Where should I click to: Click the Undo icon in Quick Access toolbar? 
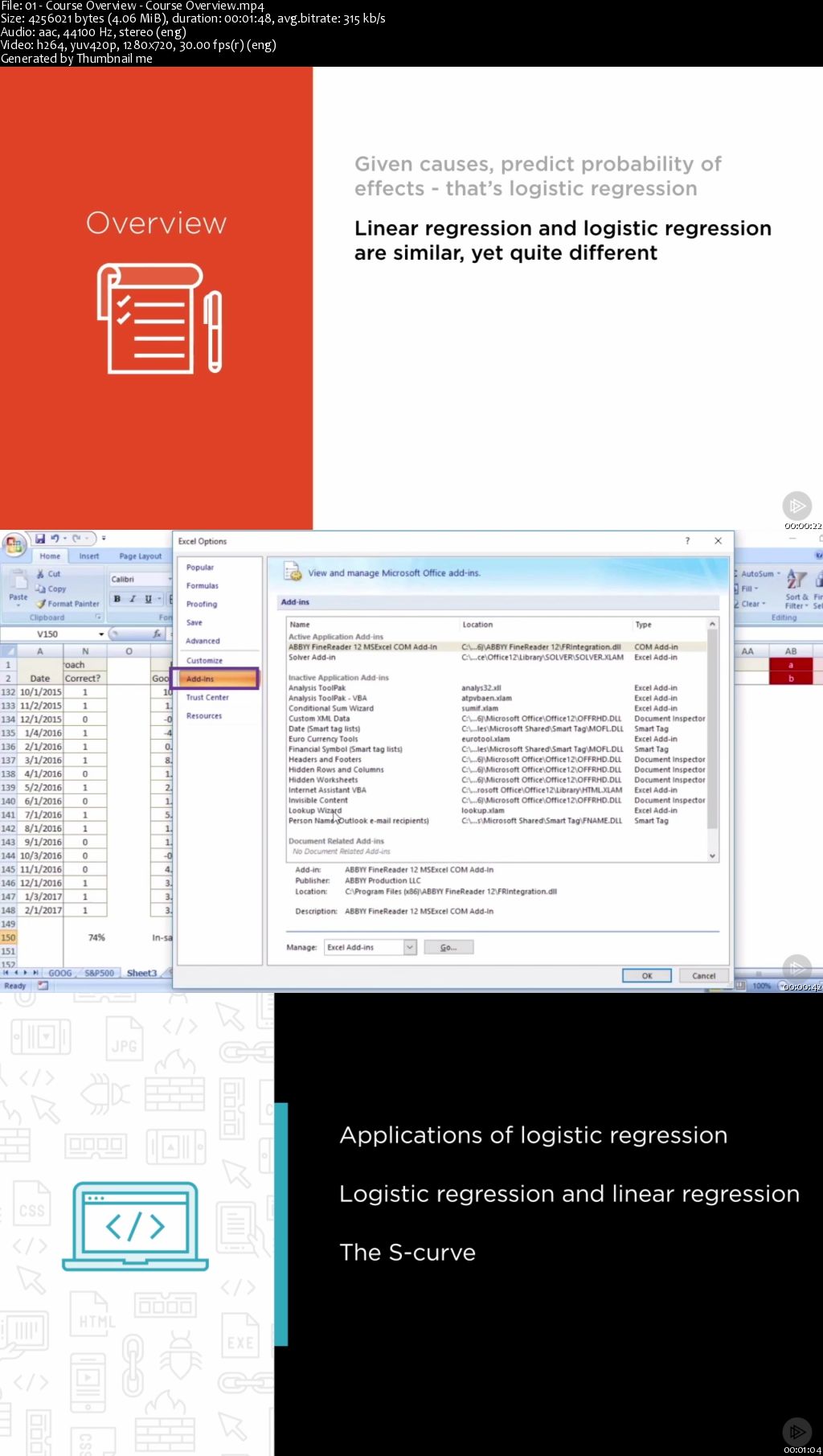pyautogui.click(x=55, y=539)
